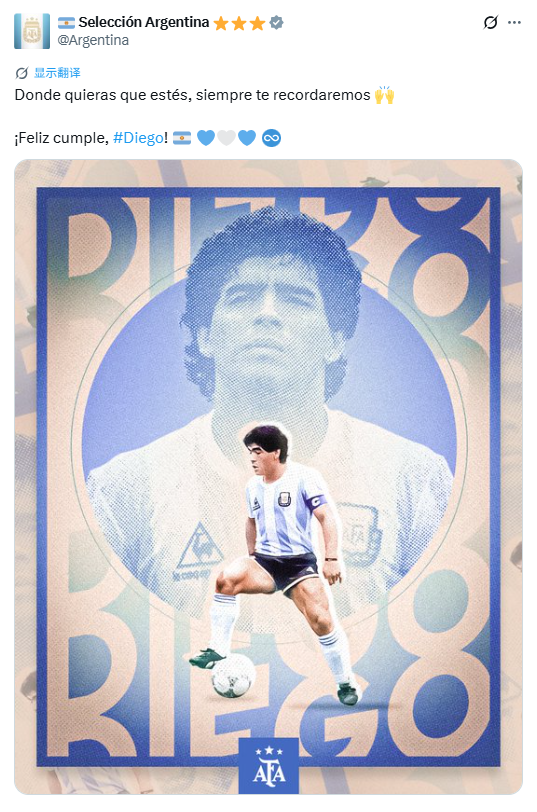537x812 pixels.
Task: Click the more options ellipsis icon
Action: (514, 22)
